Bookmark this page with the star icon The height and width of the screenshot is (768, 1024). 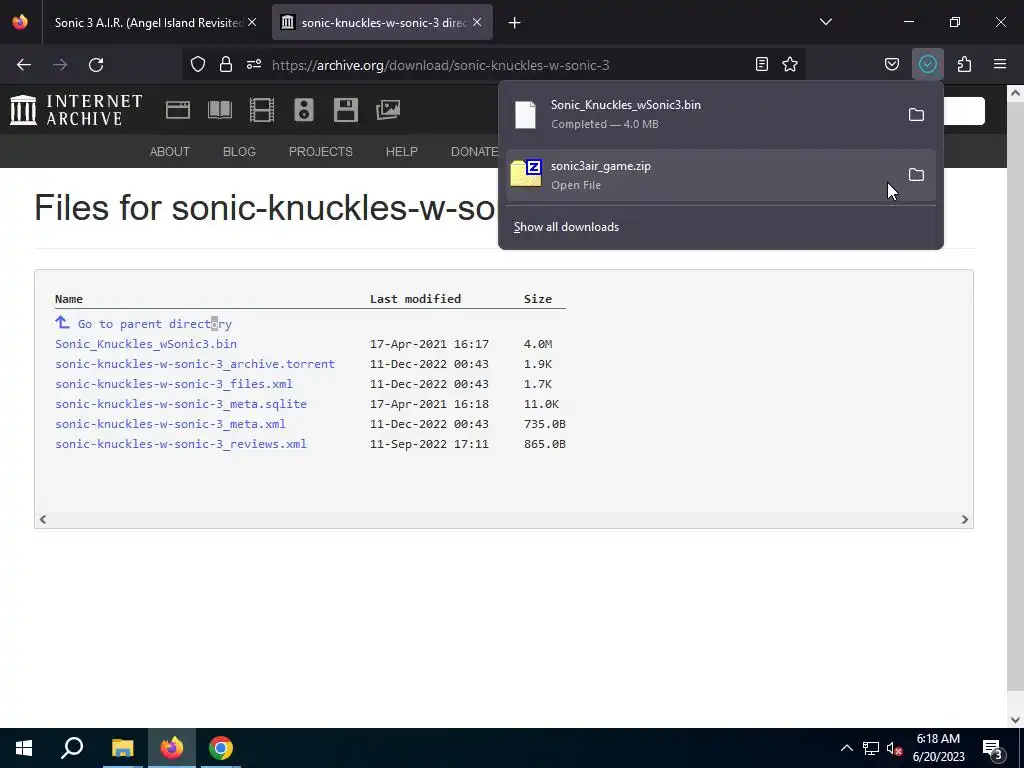[x=790, y=64]
